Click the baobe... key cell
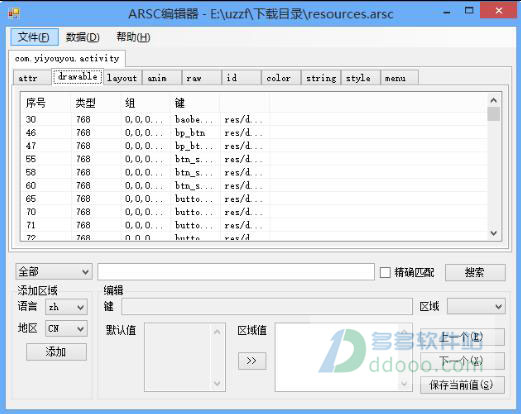This screenshot has height=414, width=521. 194,119
